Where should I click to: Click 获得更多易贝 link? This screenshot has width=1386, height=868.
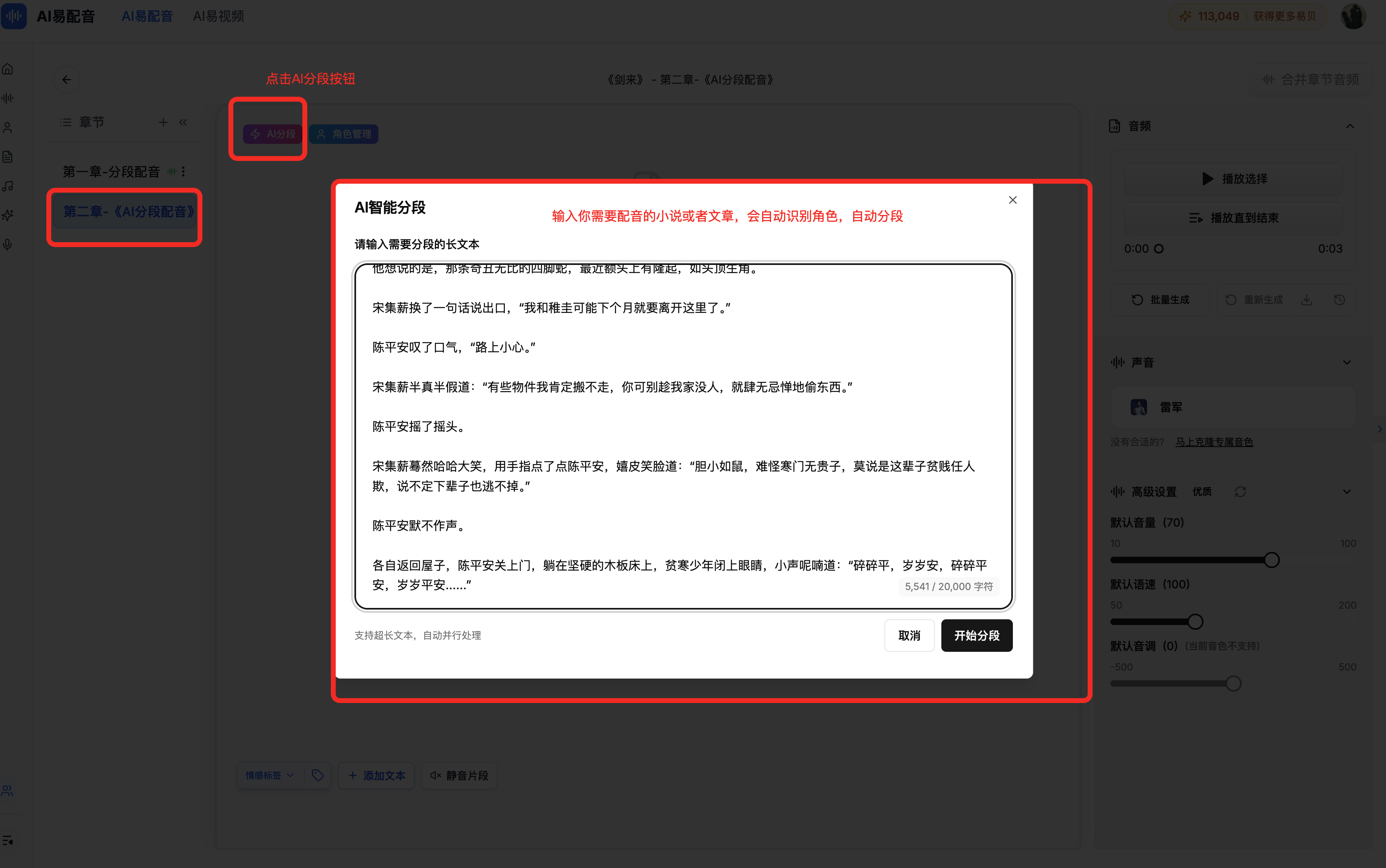pyautogui.click(x=1285, y=16)
